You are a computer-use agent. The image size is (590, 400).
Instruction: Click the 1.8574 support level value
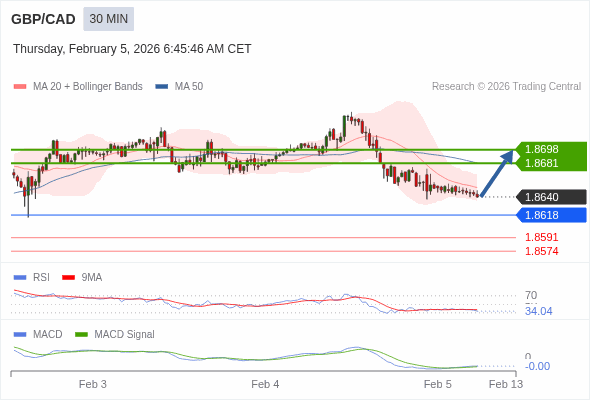point(541,251)
